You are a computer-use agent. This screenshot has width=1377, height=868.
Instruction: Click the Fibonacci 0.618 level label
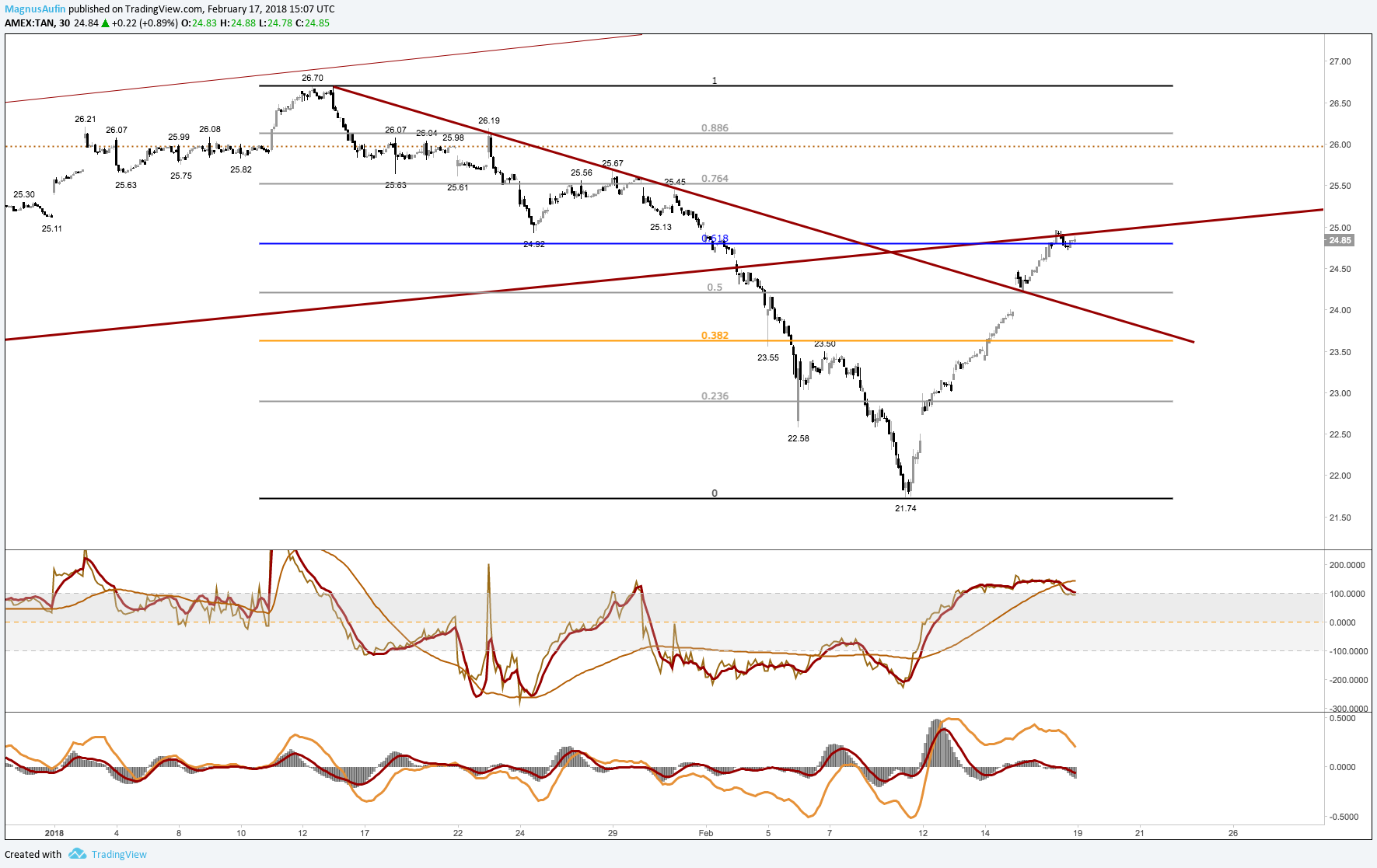coord(715,239)
